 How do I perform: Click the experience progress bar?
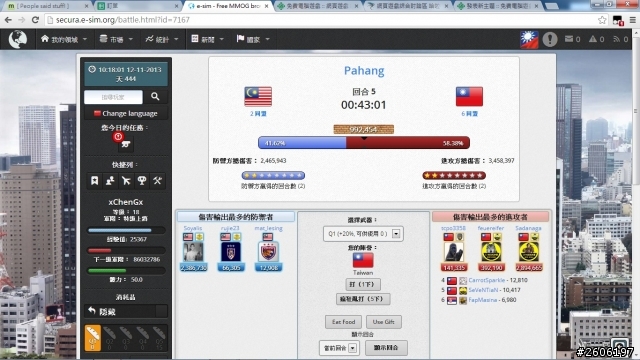pos(126,230)
